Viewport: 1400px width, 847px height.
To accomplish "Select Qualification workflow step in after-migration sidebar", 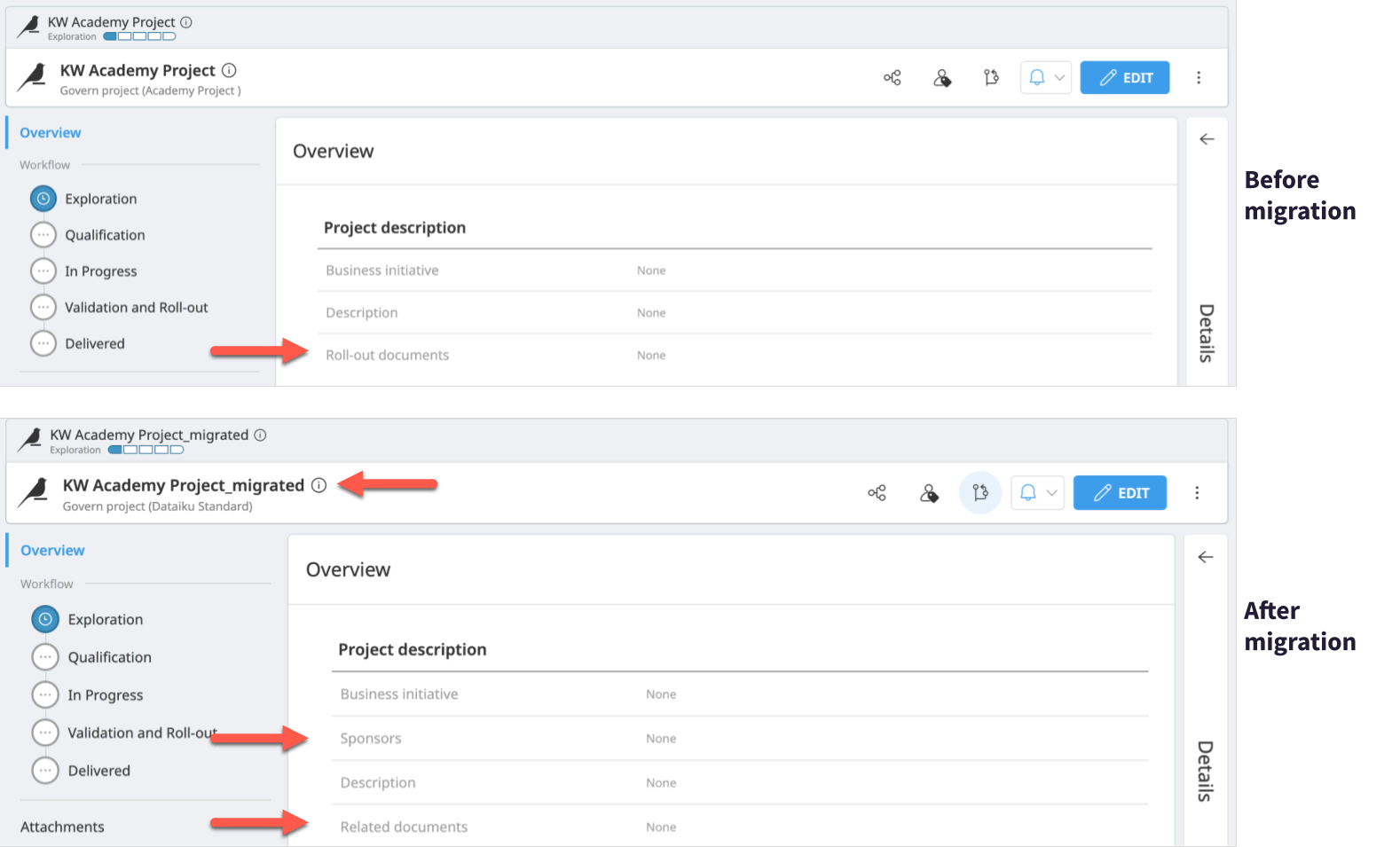I will [91, 657].
